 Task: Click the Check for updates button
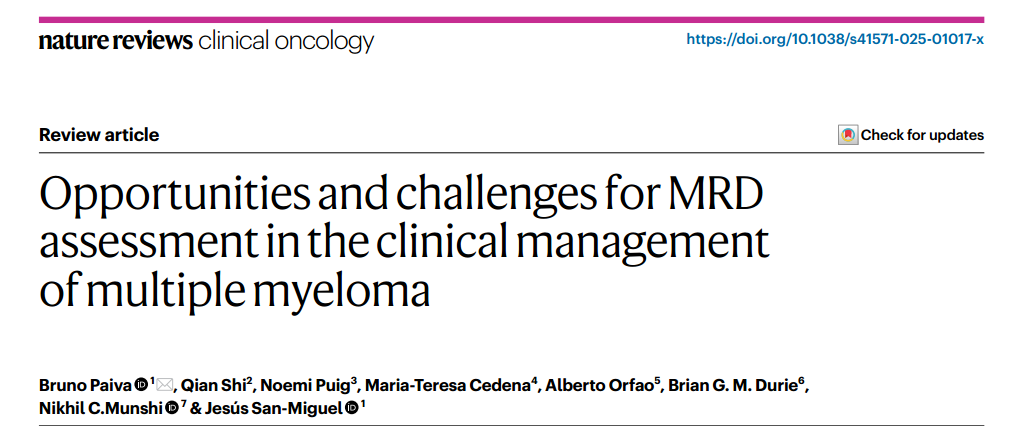(911, 135)
